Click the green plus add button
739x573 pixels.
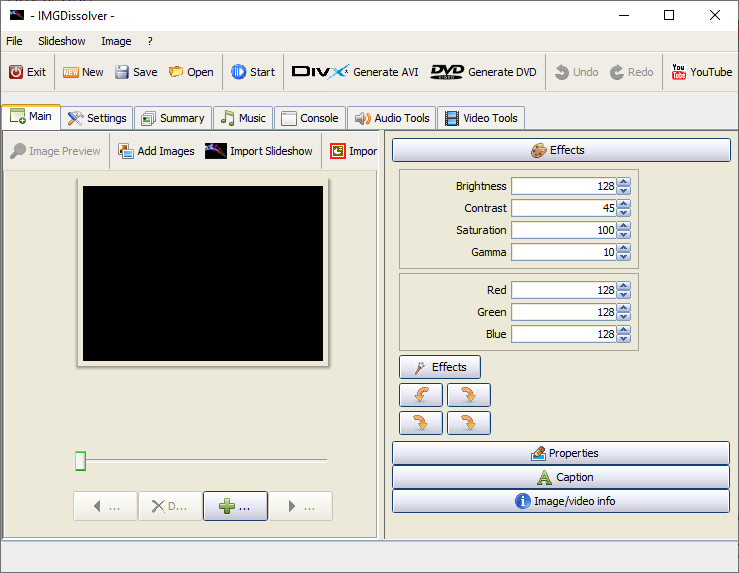coord(235,506)
